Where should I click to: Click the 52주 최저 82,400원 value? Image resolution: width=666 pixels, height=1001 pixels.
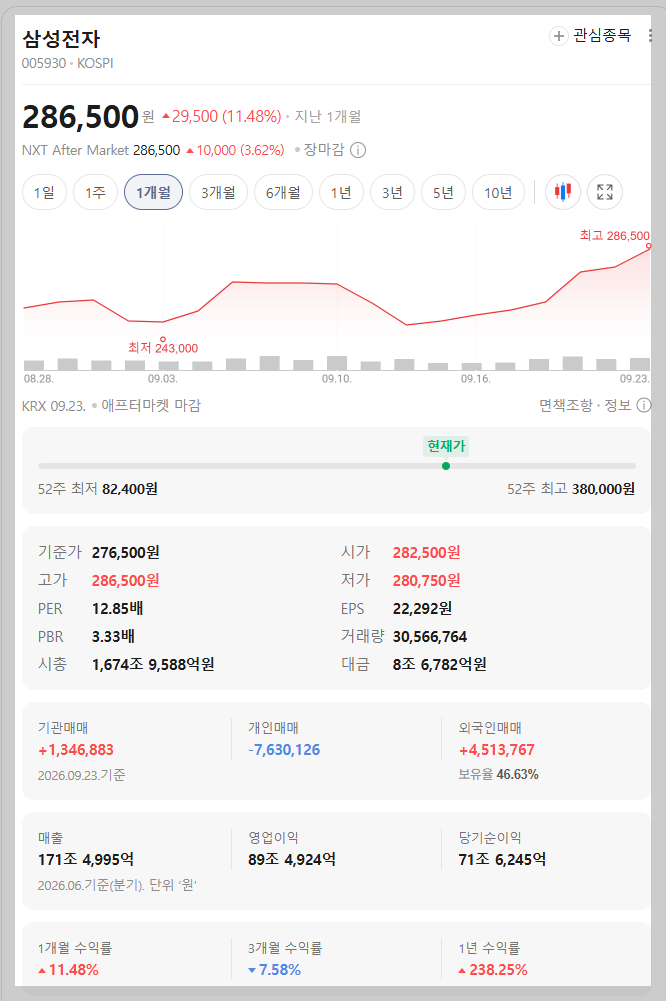point(130,489)
